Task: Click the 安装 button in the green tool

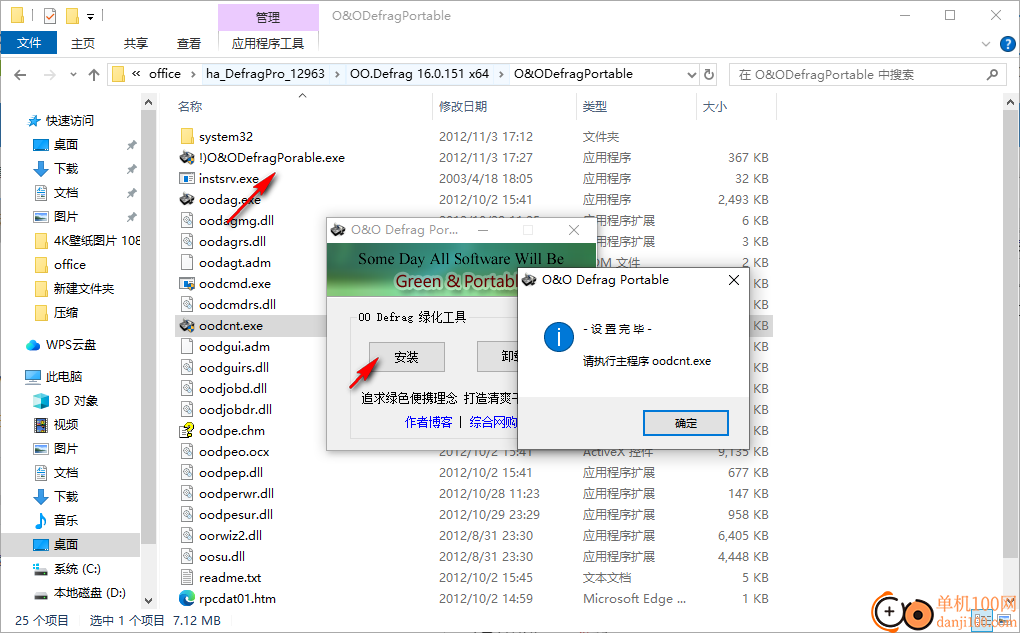Action: (x=407, y=357)
